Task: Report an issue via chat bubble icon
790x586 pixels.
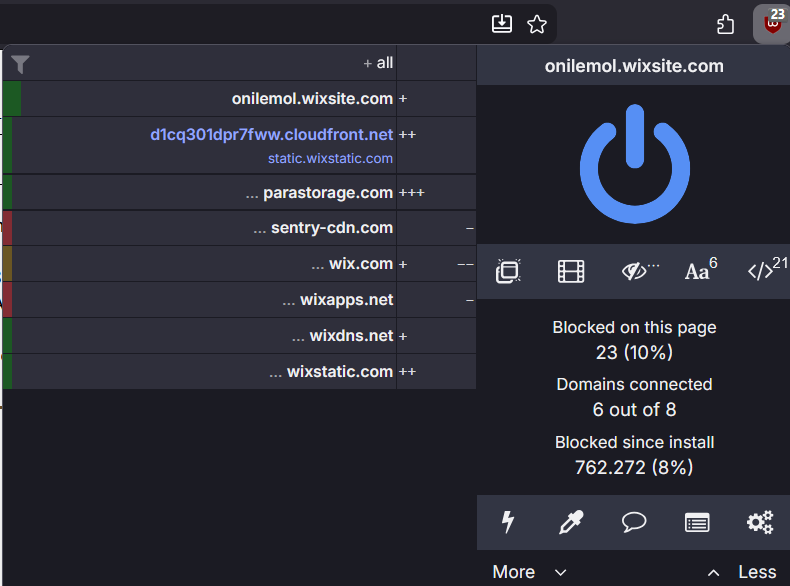Action: (x=634, y=522)
